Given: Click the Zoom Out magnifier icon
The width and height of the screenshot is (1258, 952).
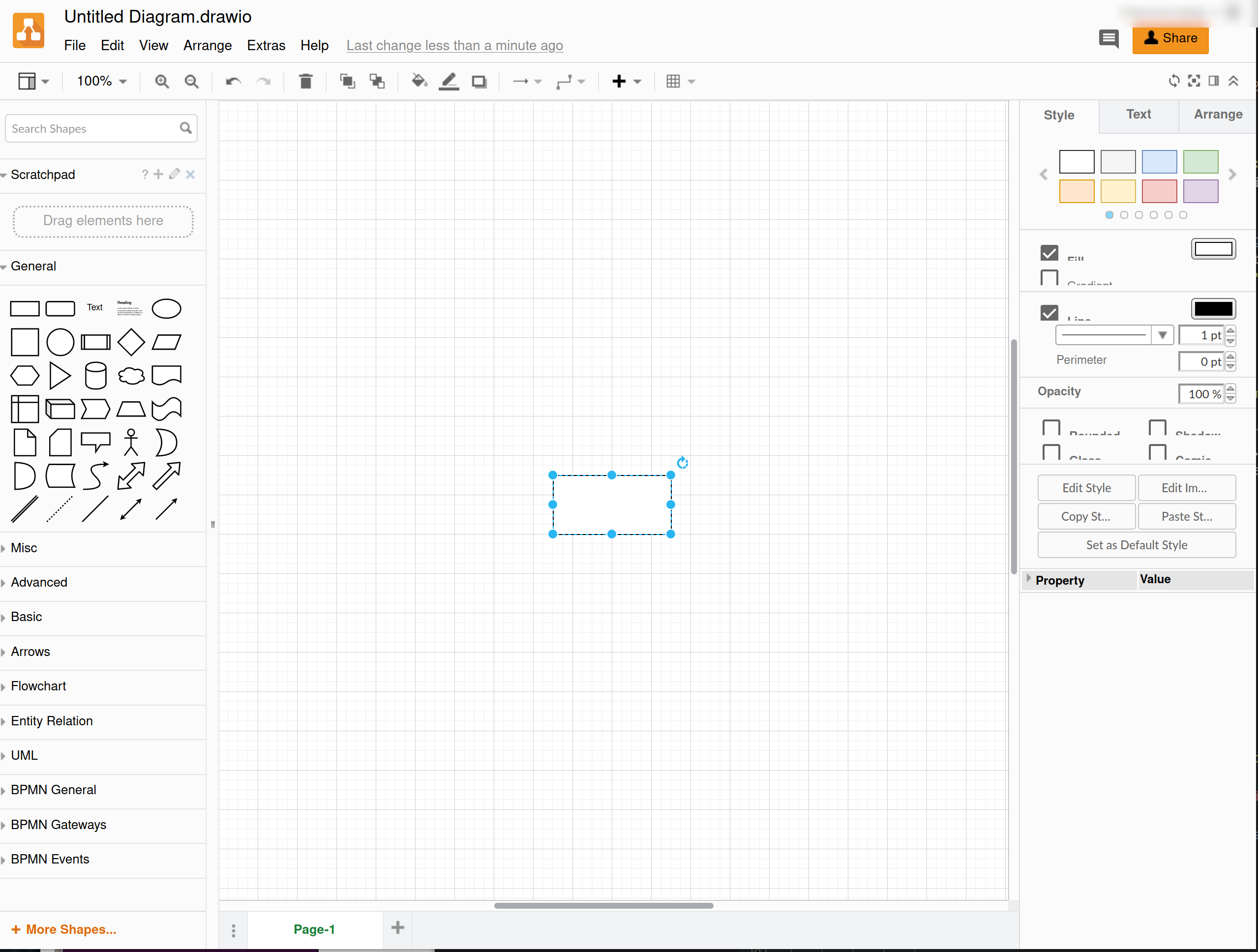Looking at the screenshot, I should (x=192, y=81).
